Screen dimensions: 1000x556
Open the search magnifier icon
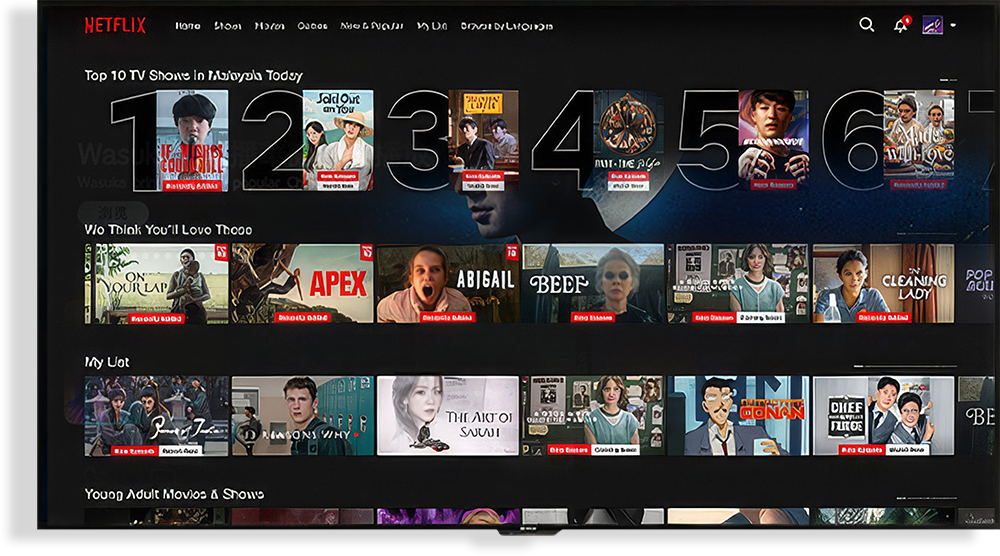[867, 25]
